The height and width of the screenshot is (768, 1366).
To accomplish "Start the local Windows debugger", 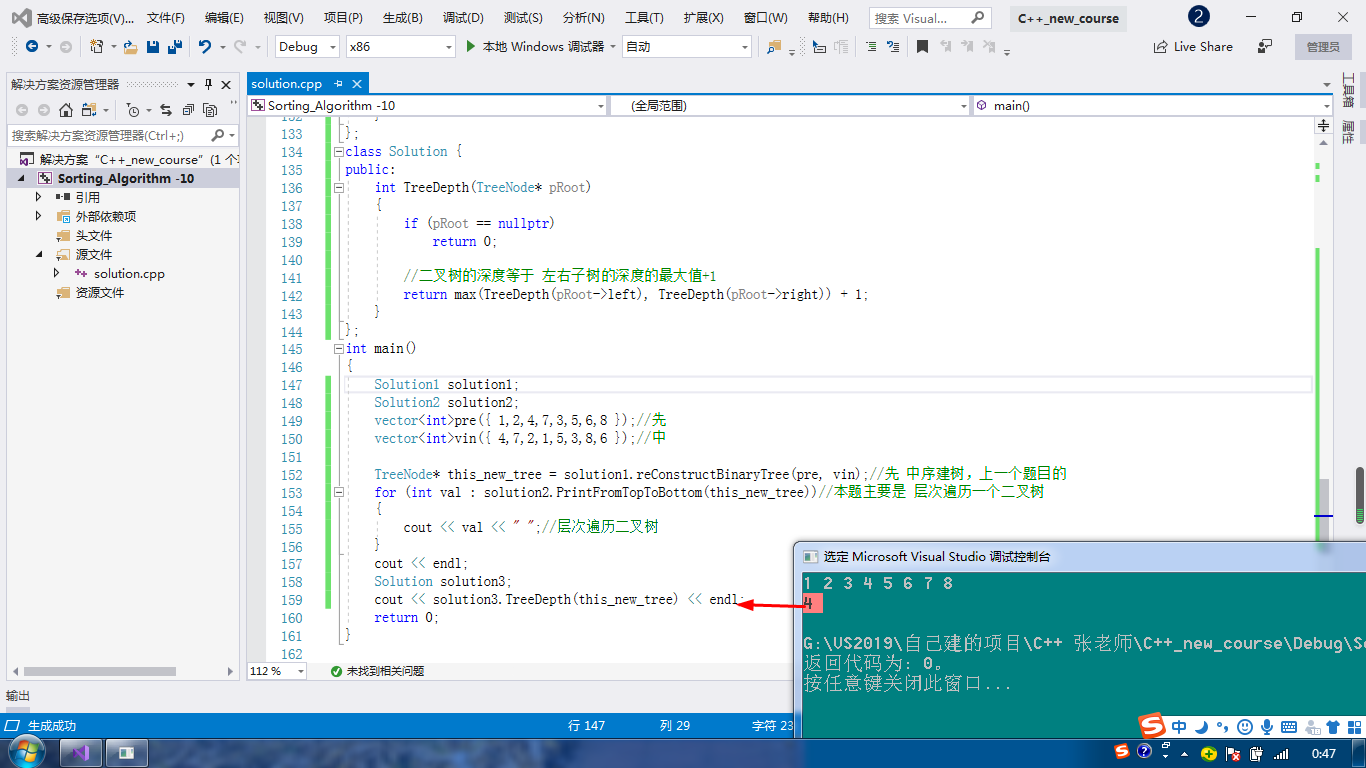I will [x=535, y=47].
